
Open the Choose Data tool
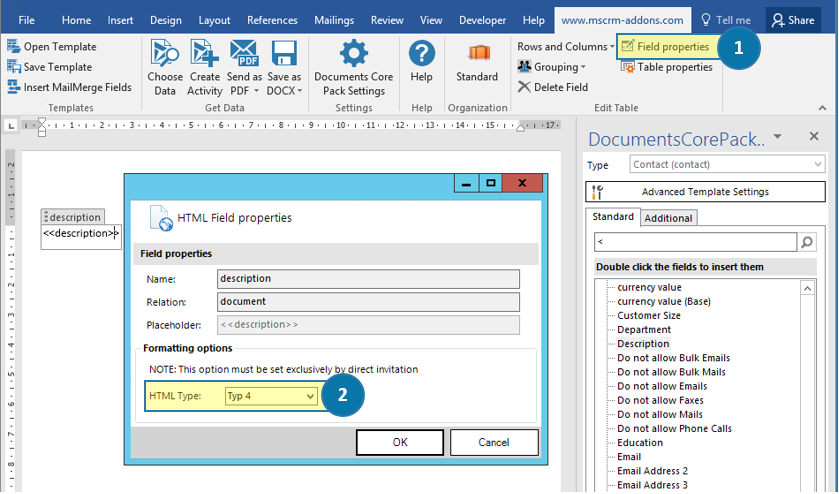point(165,67)
